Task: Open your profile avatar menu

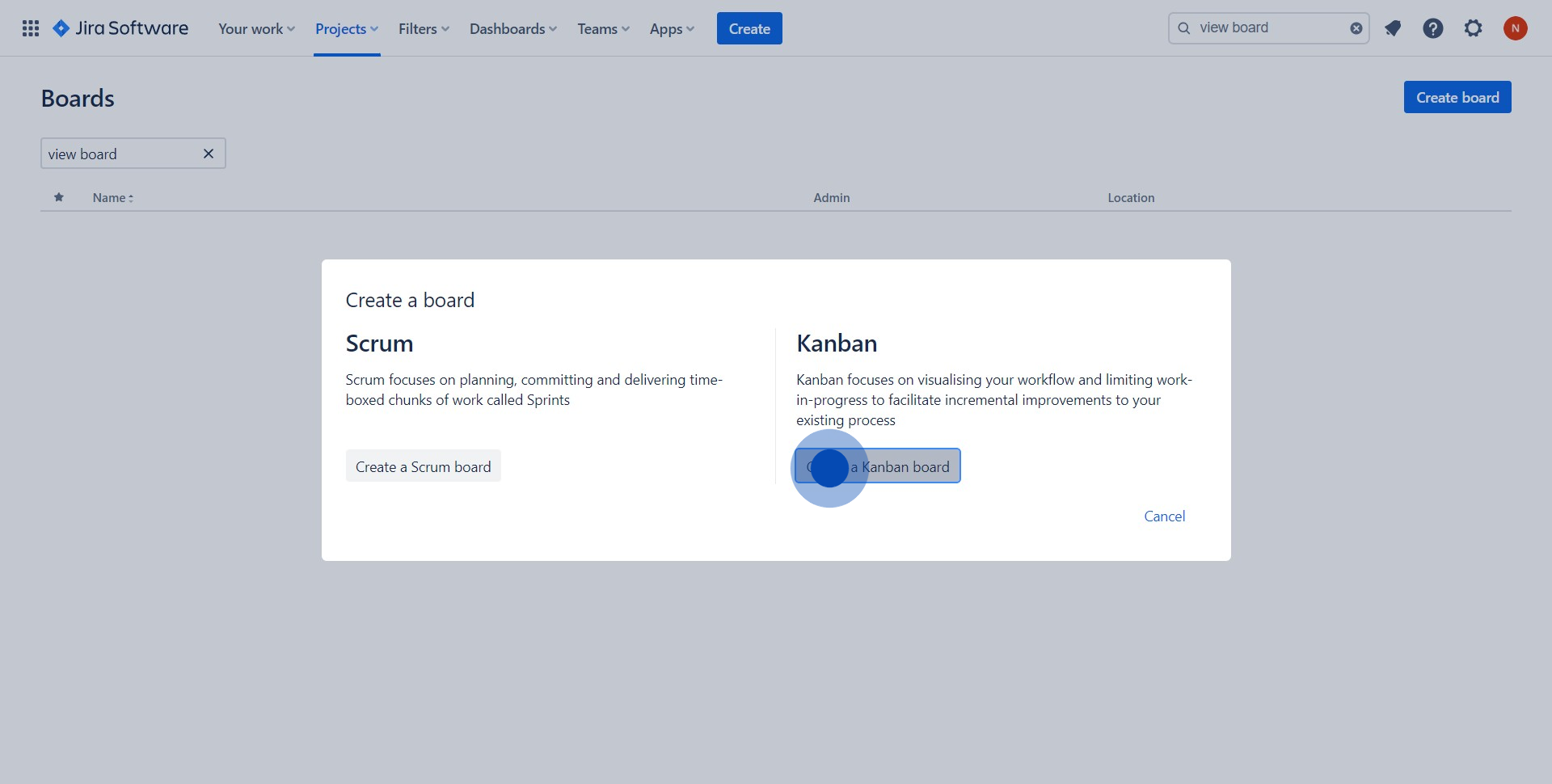Action: (1516, 27)
